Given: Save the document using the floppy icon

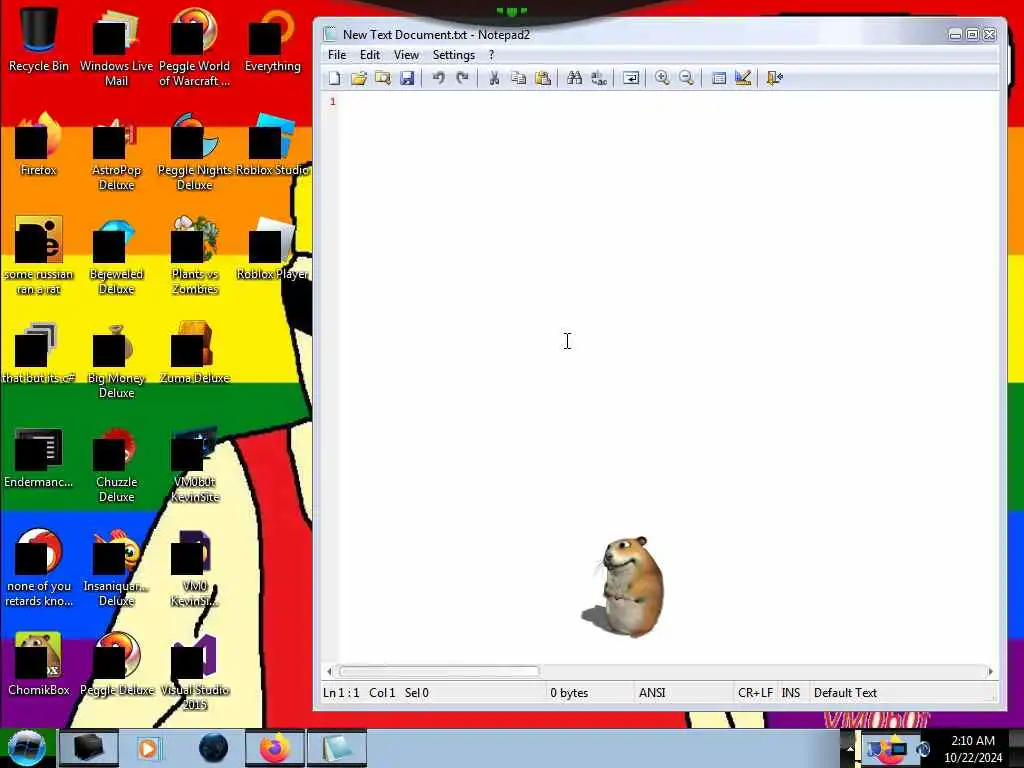Looking at the screenshot, I should (407, 78).
